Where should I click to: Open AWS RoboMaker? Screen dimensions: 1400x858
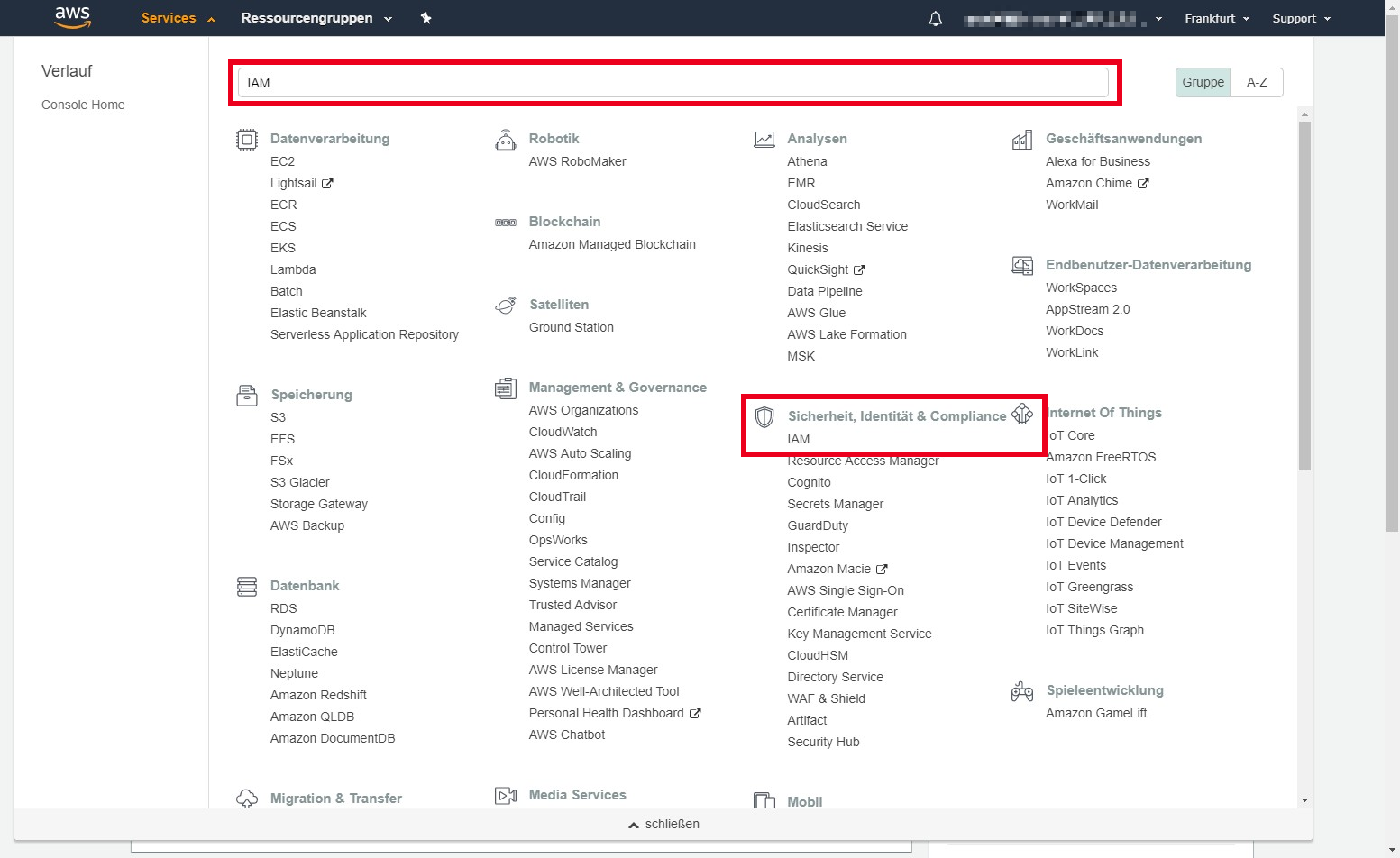tap(577, 161)
